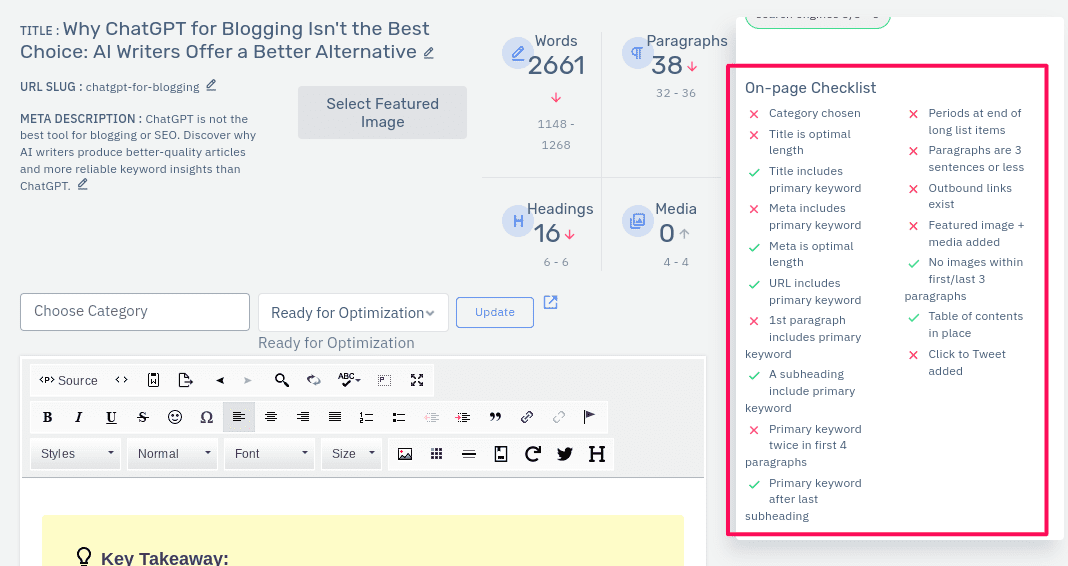Click the 'Category chosen' checklist item

(814, 113)
